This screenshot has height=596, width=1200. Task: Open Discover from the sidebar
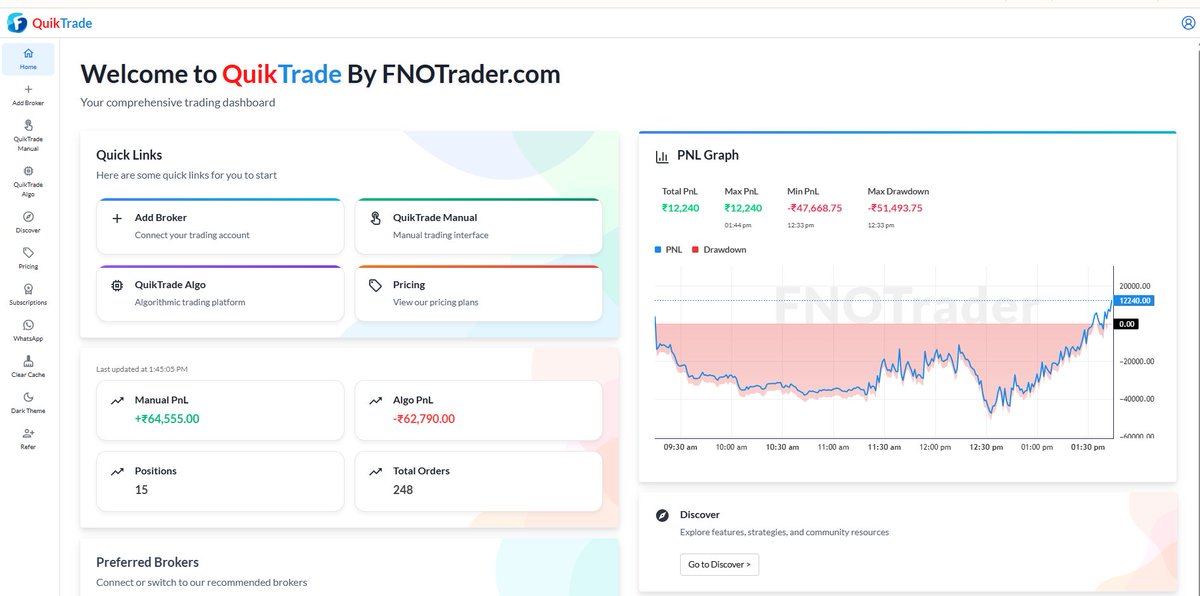pyautogui.click(x=28, y=222)
